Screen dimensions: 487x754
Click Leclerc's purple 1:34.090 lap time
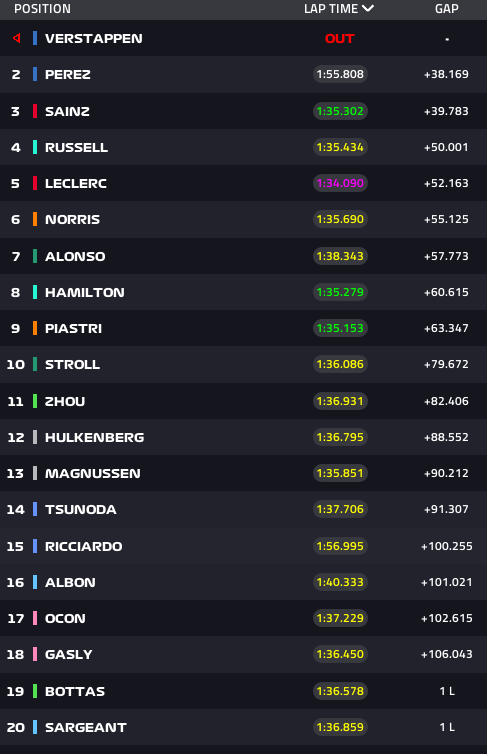(x=340, y=183)
